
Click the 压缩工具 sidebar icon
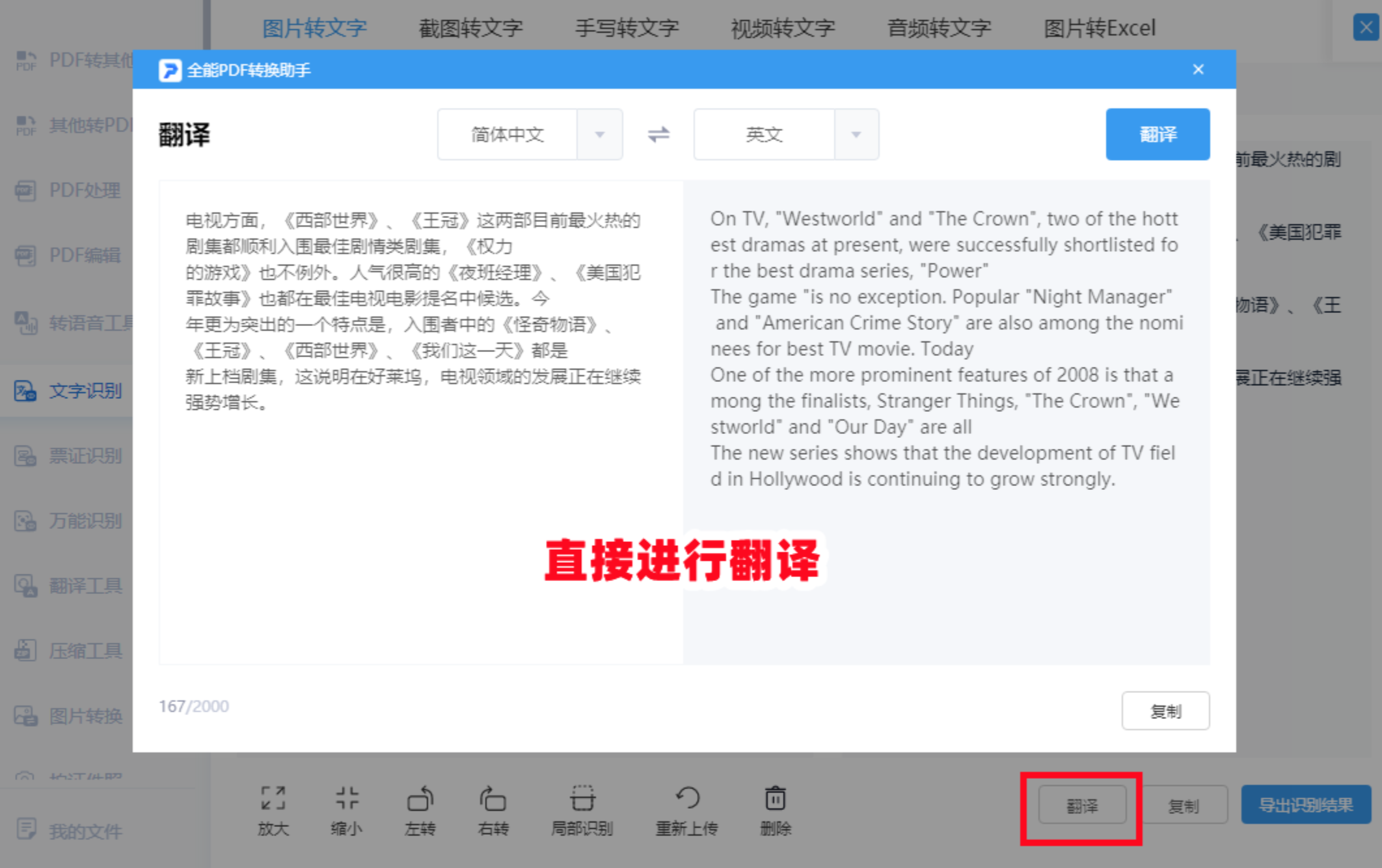click(25, 651)
